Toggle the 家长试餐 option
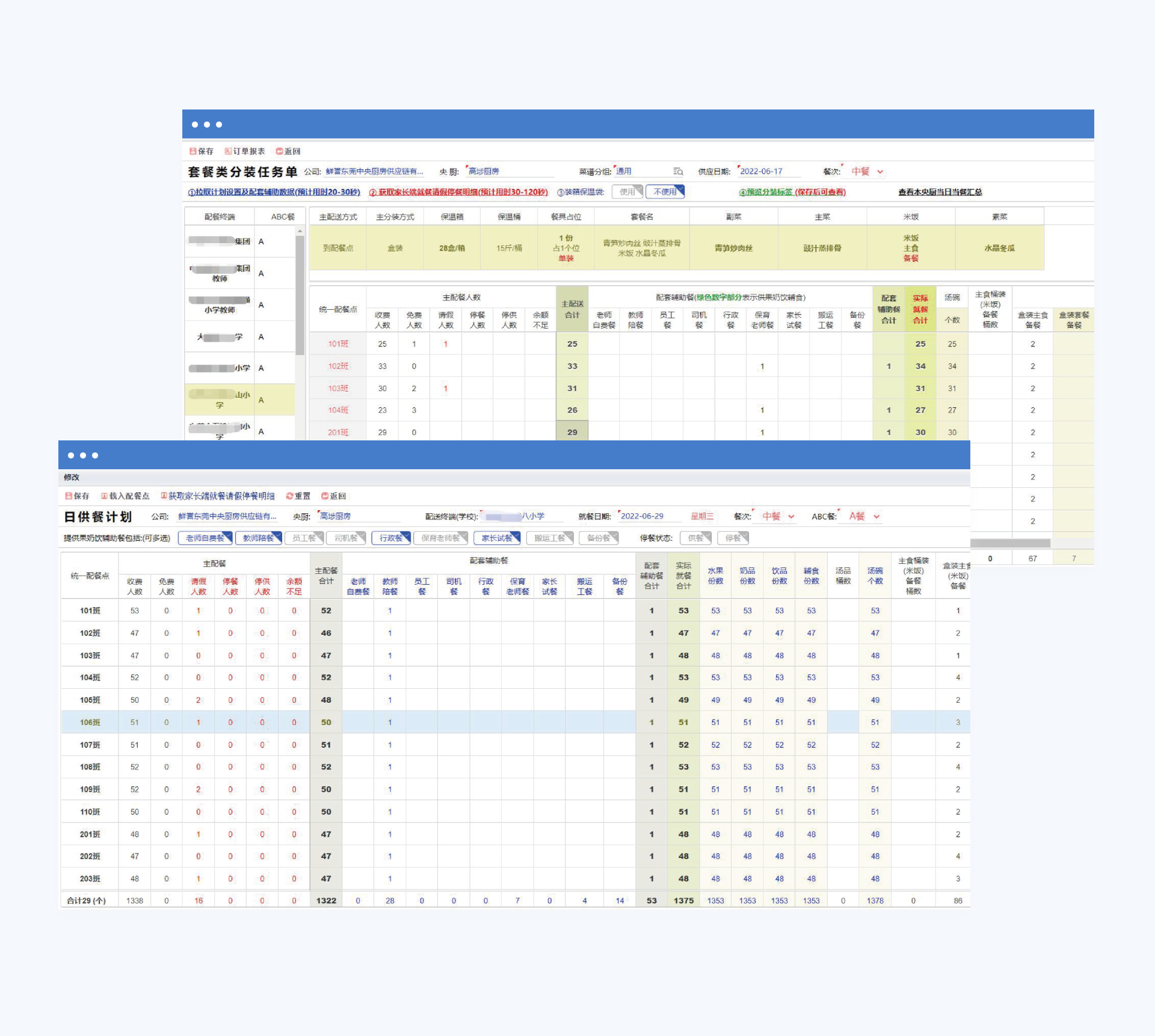The width and height of the screenshot is (1155, 1036). click(497, 538)
